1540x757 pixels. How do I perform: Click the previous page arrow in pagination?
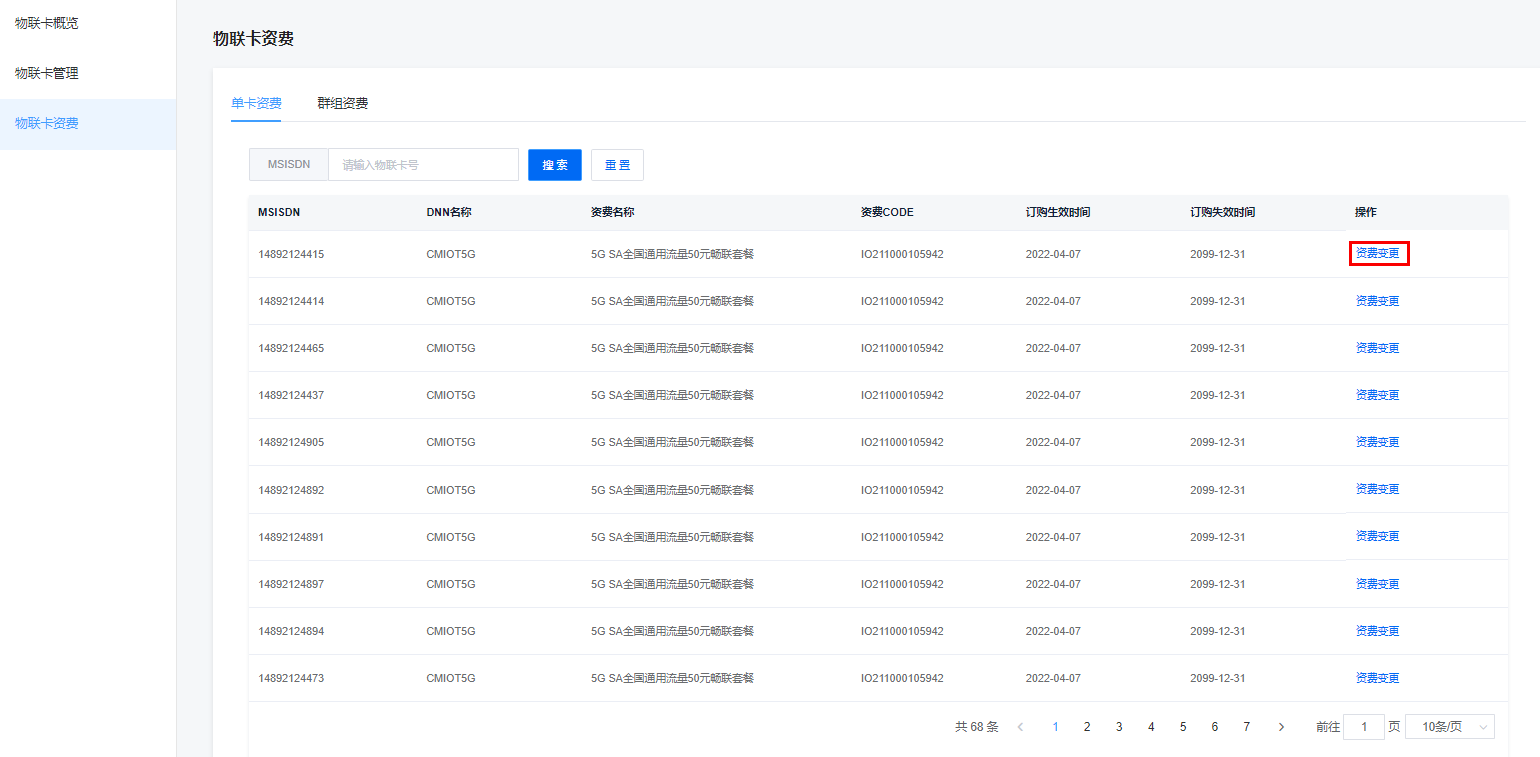pyautogui.click(x=1020, y=727)
